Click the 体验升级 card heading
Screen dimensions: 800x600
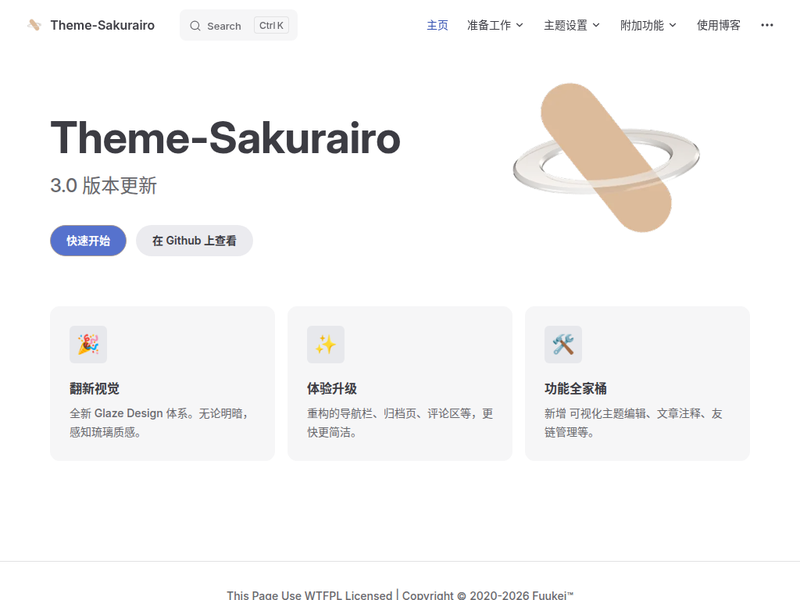click(332, 389)
